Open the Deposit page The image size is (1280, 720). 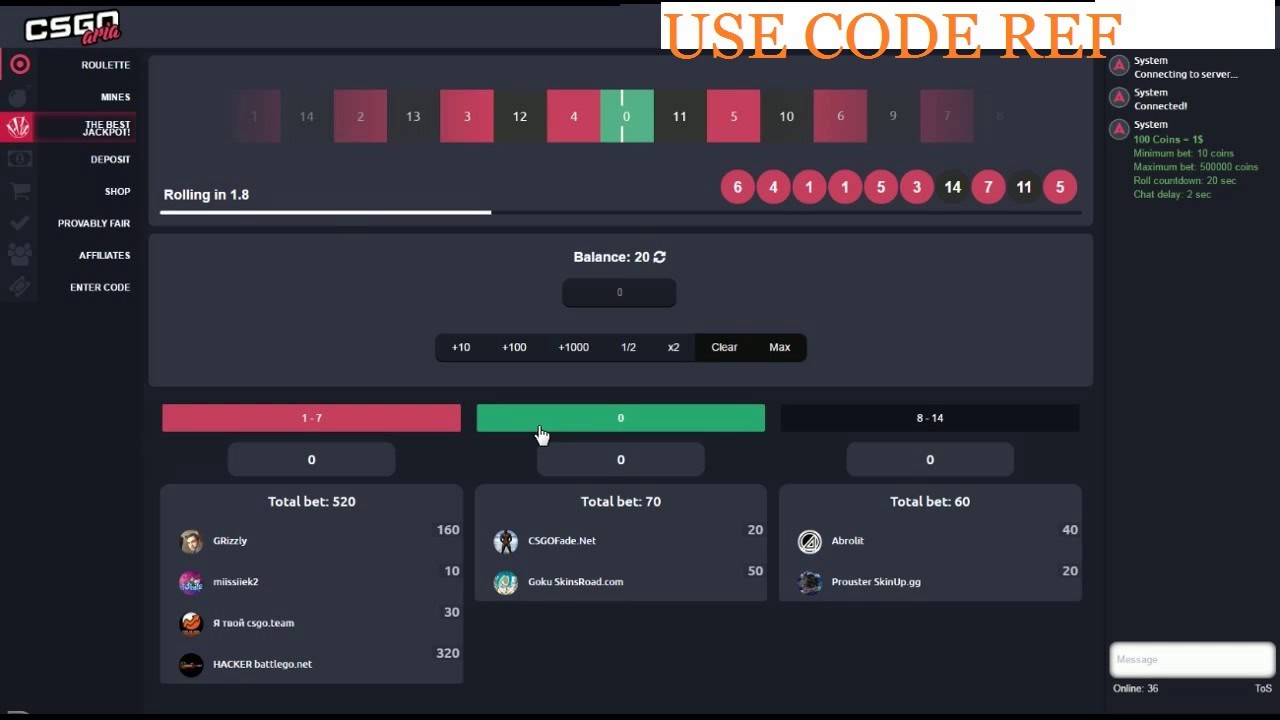(110, 159)
